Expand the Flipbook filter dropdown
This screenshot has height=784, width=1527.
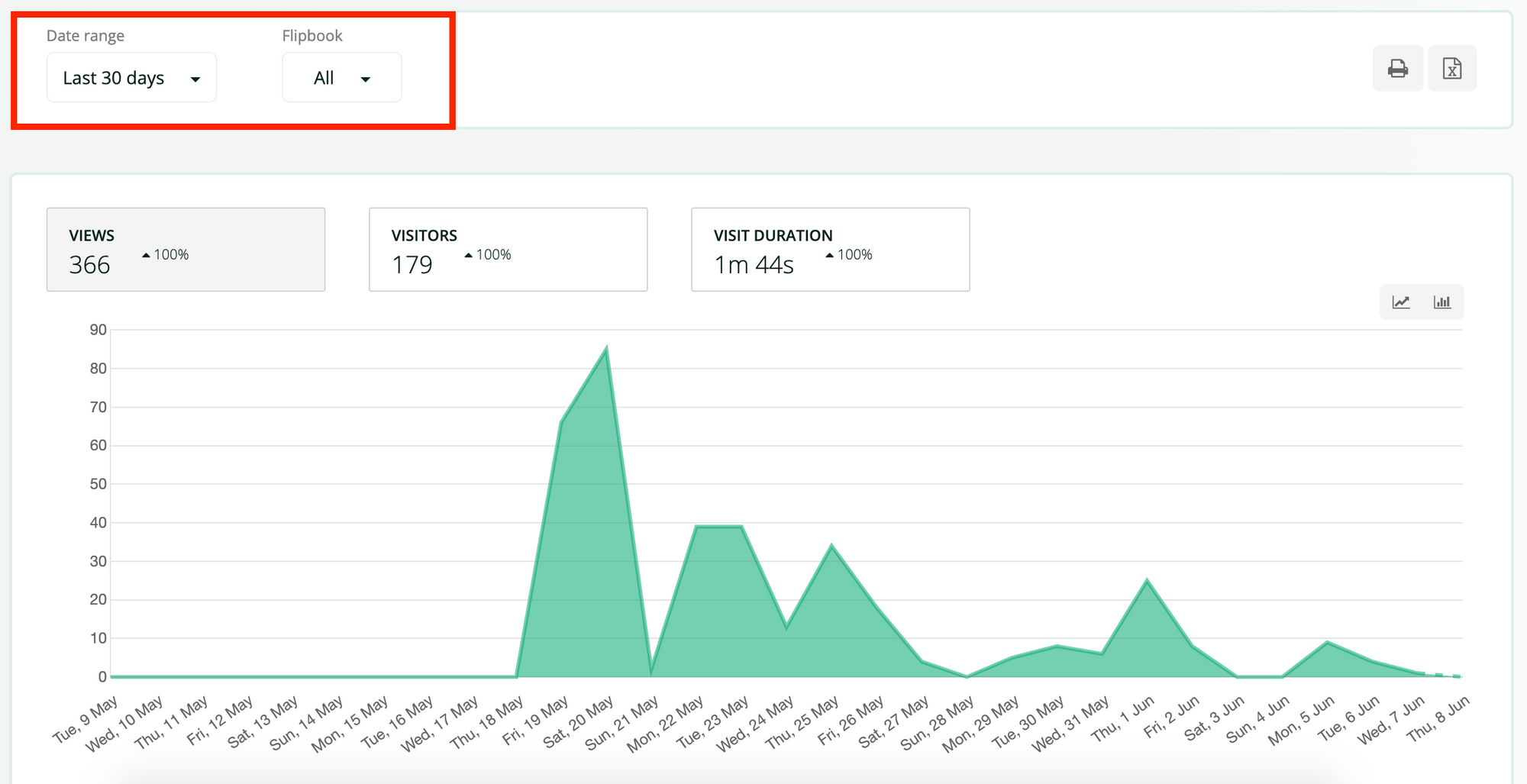341,78
